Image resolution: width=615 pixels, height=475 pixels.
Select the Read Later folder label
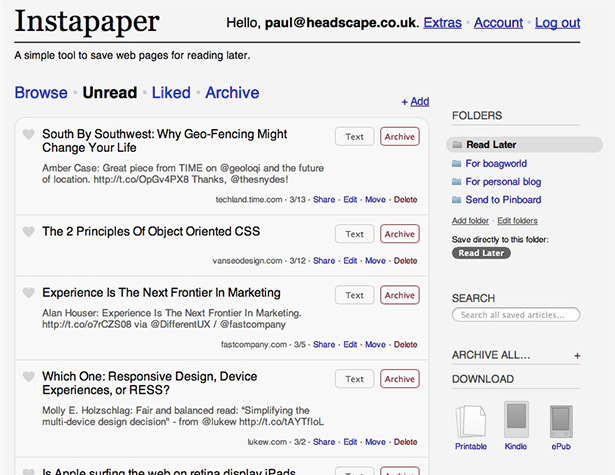[491, 145]
